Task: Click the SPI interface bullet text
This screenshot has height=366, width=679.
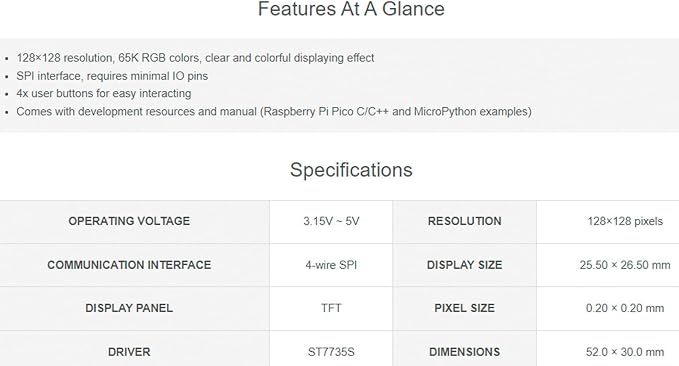Action: [x=112, y=76]
